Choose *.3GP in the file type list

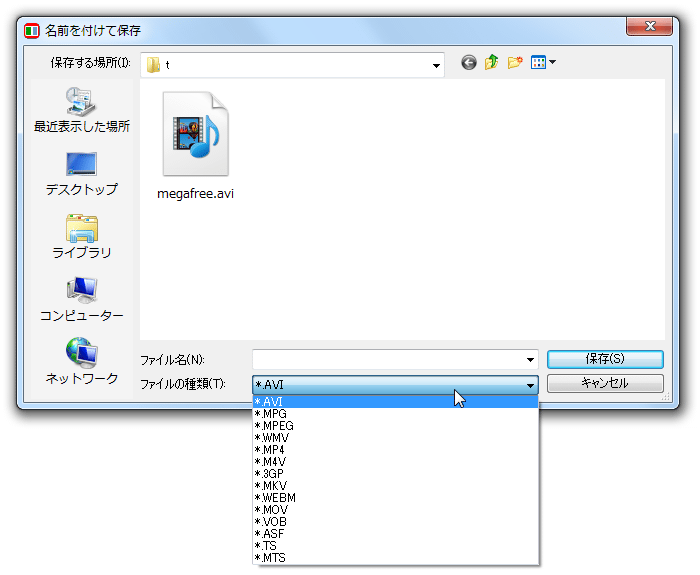[x=396, y=474]
